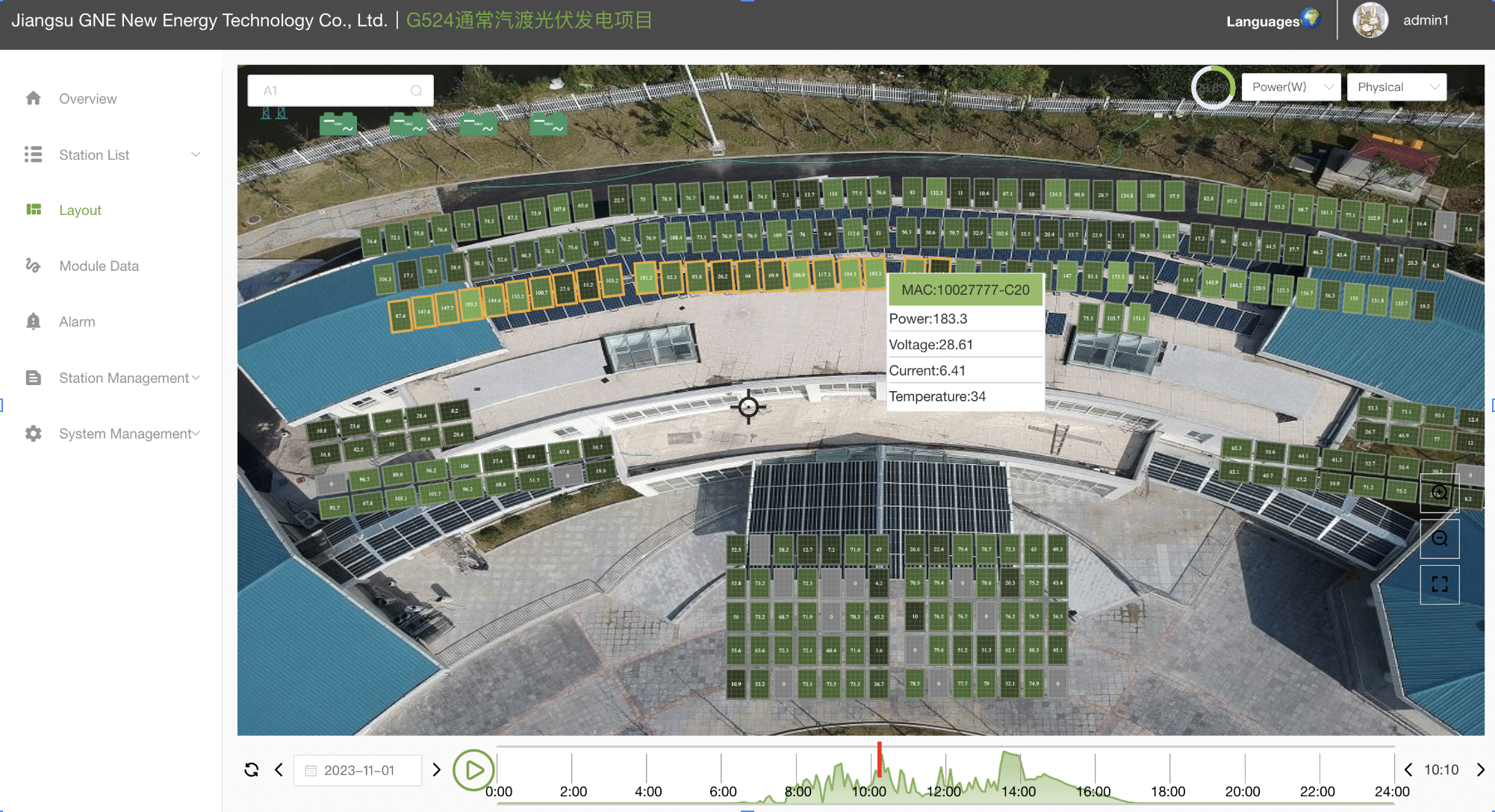Click the play button on timeline
This screenshot has height=812, width=1495.
471,769
